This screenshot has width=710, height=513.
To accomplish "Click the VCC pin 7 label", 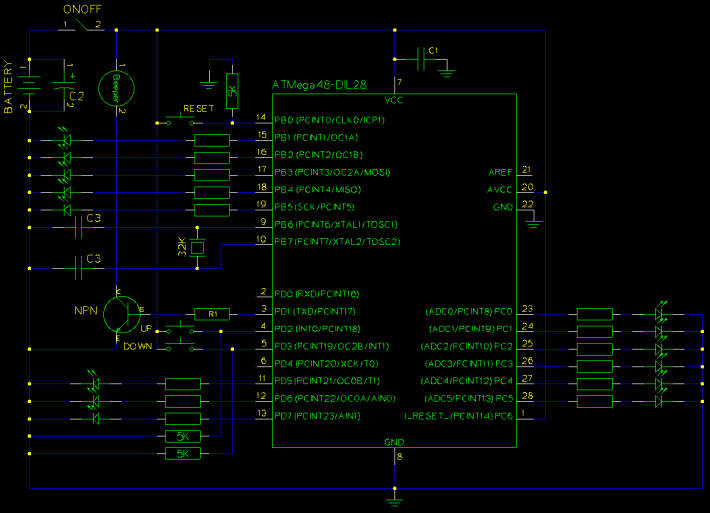I will 394,101.
